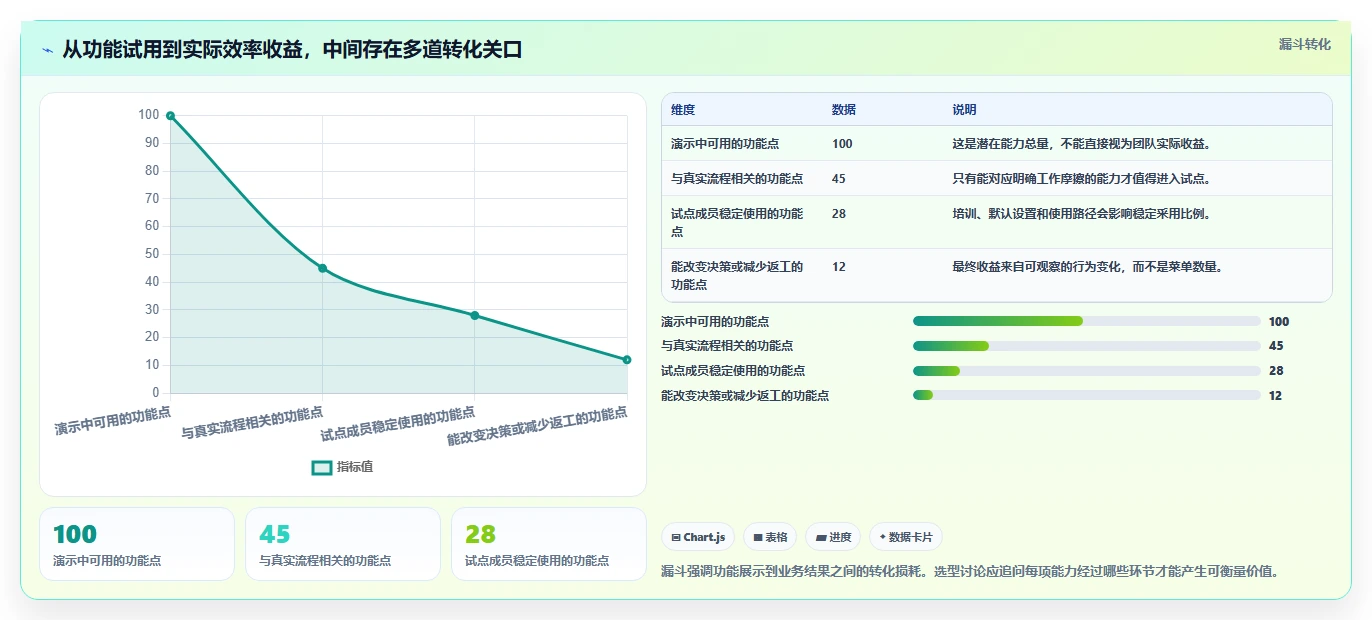Click the chart data point at value 28
The width and height of the screenshot is (1372, 620).
475,315
